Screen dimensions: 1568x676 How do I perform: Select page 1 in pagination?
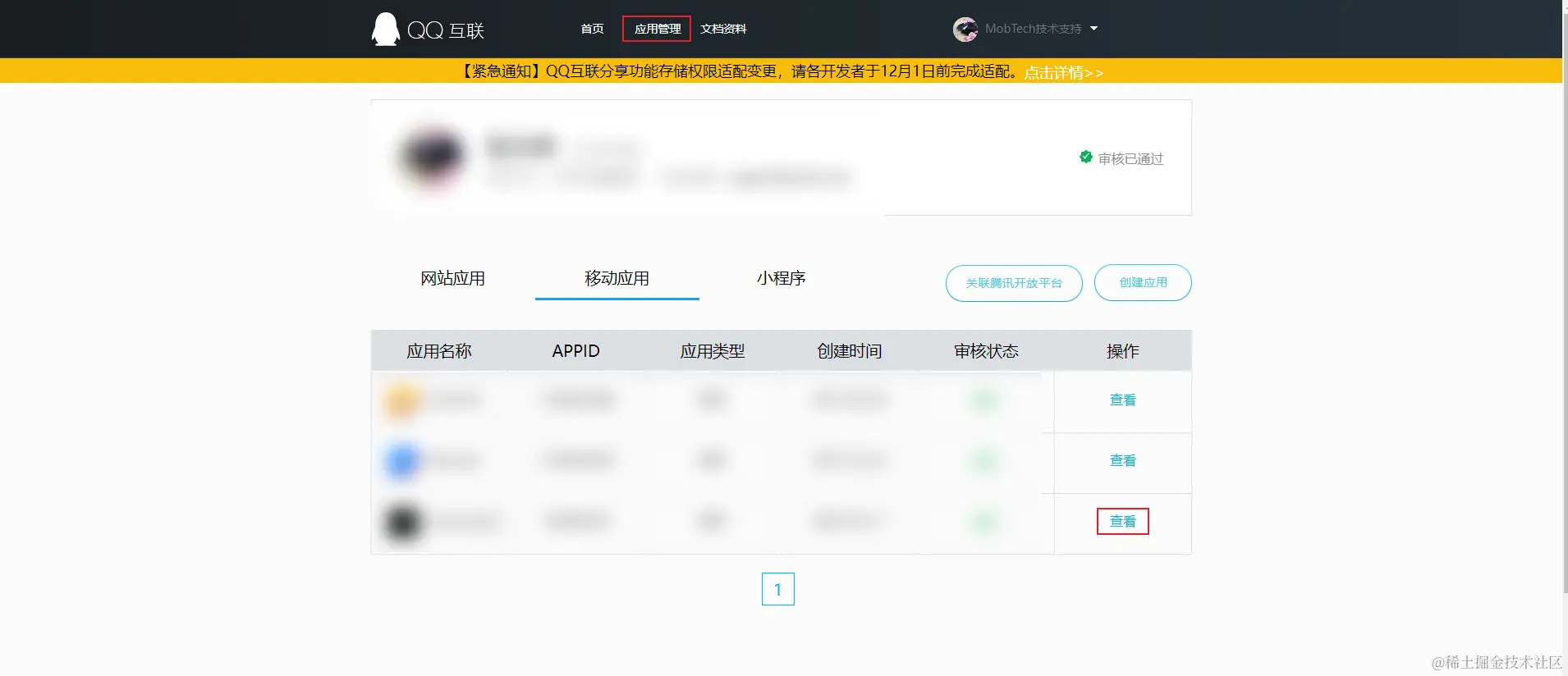(x=777, y=589)
